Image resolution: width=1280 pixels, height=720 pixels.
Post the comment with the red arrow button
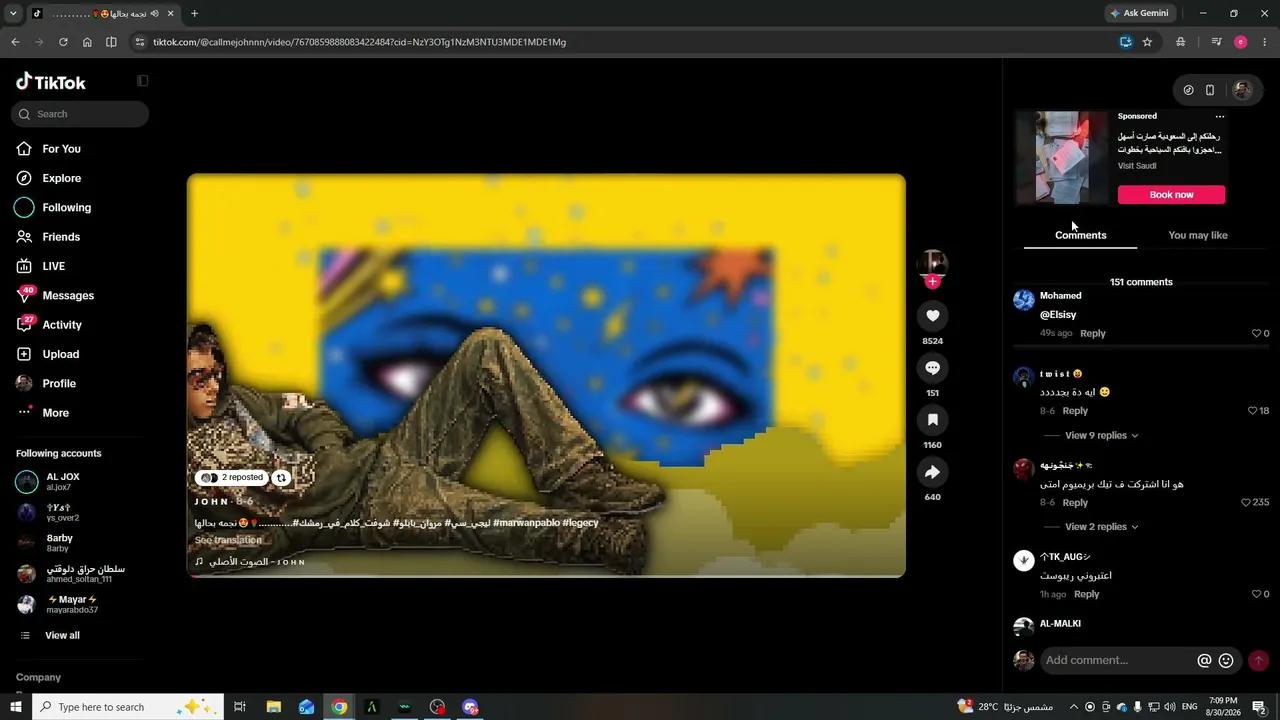click(1258, 660)
